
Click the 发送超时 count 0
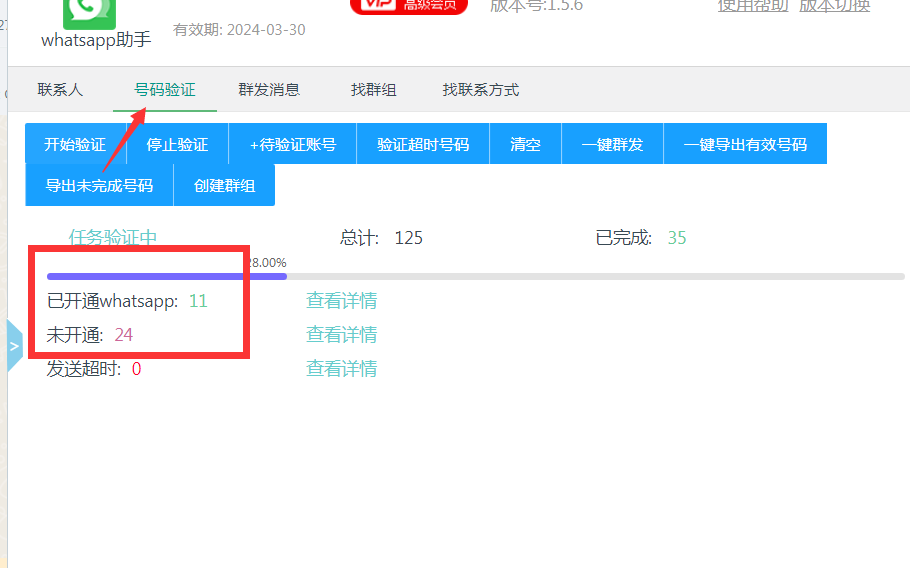coord(136,369)
